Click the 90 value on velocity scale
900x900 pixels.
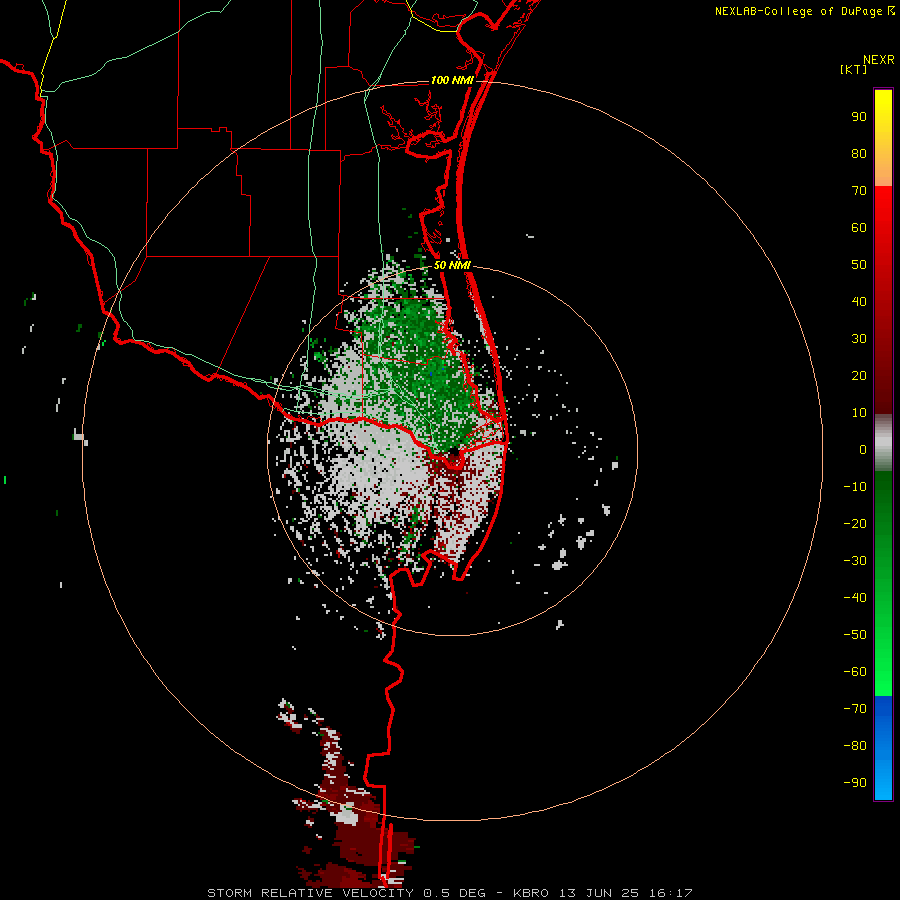[859, 117]
